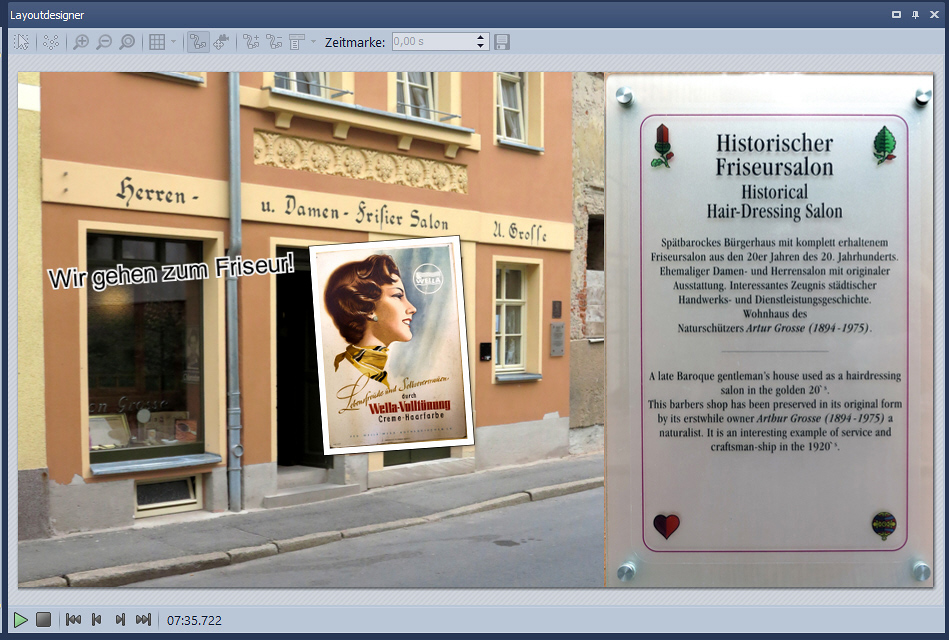This screenshot has height=640, width=949.
Task: Click the camera pan tool icon
Action: coord(221,42)
